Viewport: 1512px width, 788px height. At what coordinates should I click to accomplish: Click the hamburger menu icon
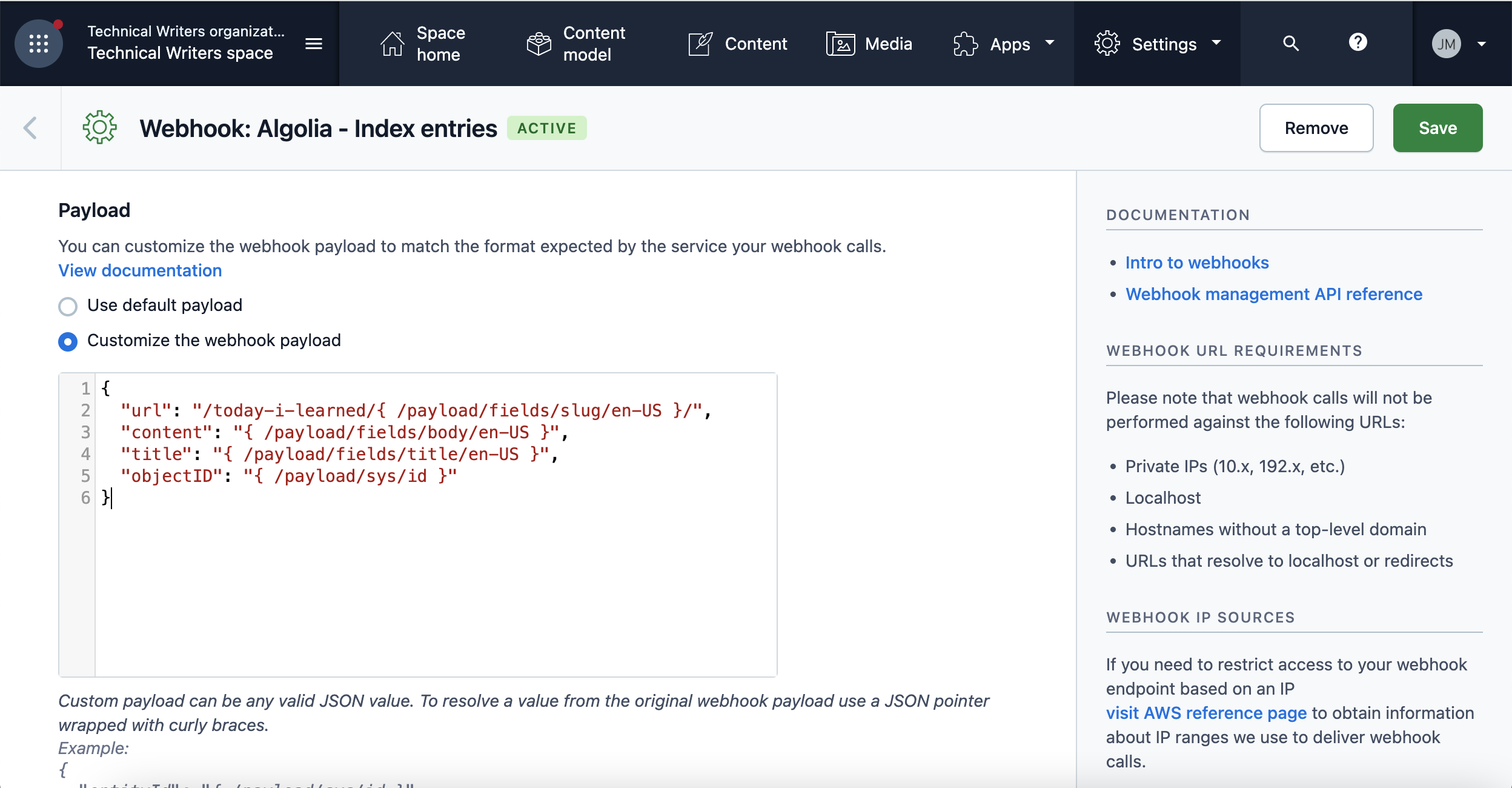tap(314, 43)
